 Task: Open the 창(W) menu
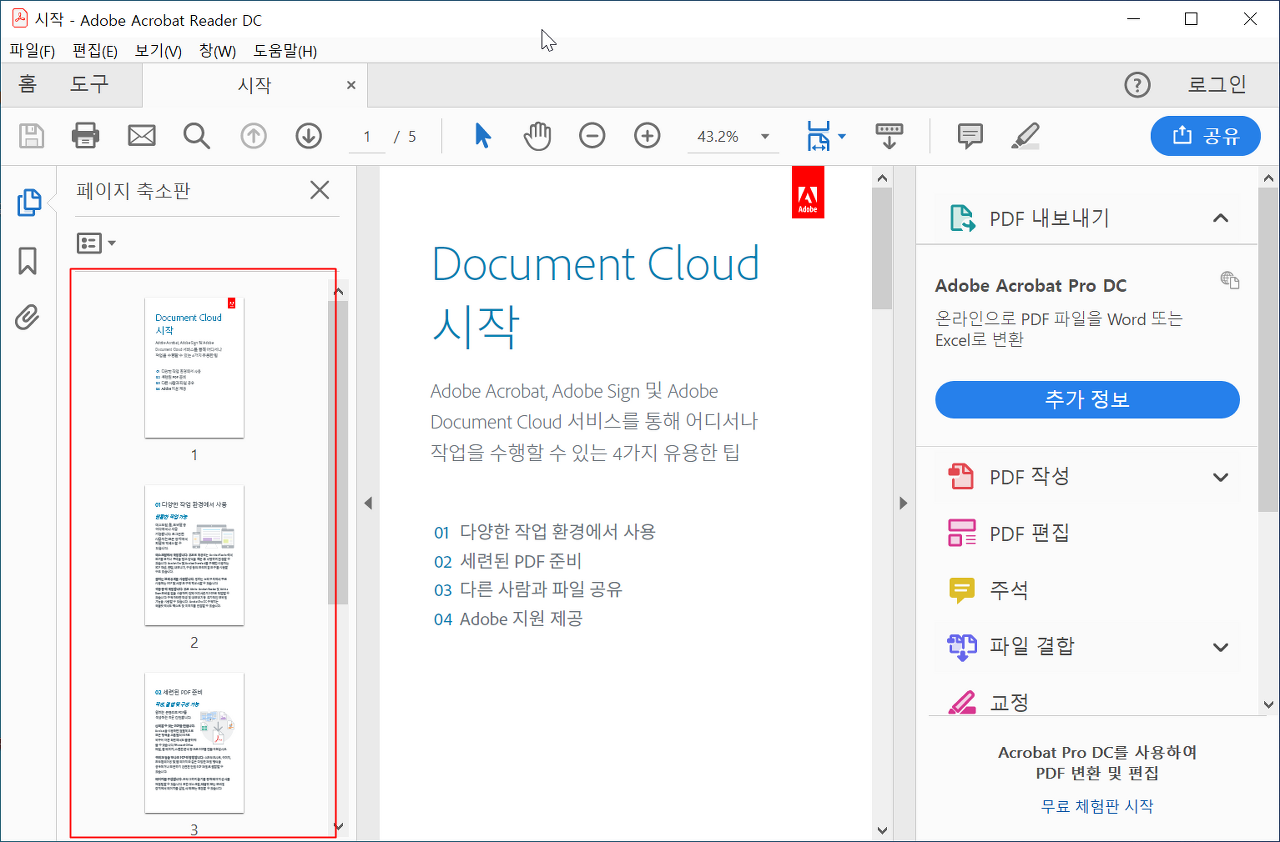[x=217, y=51]
